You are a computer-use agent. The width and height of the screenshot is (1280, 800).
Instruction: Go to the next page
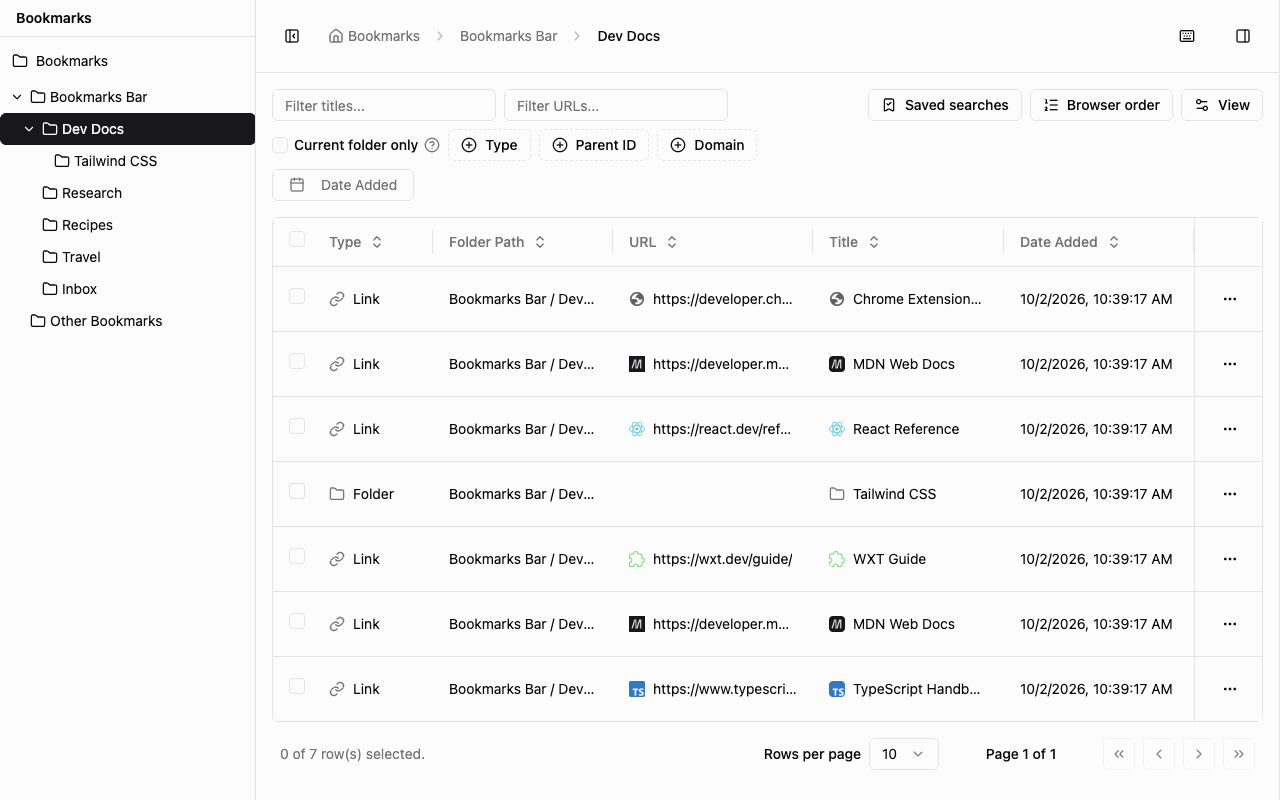click(x=1199, y=754)
